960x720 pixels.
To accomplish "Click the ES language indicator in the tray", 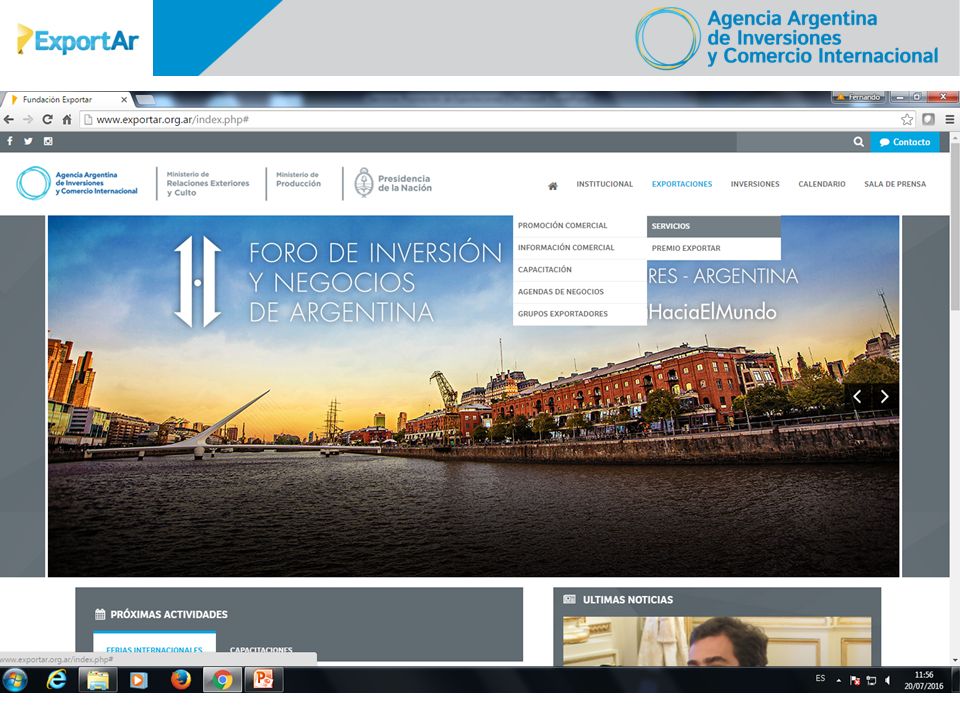I will 820,678.
